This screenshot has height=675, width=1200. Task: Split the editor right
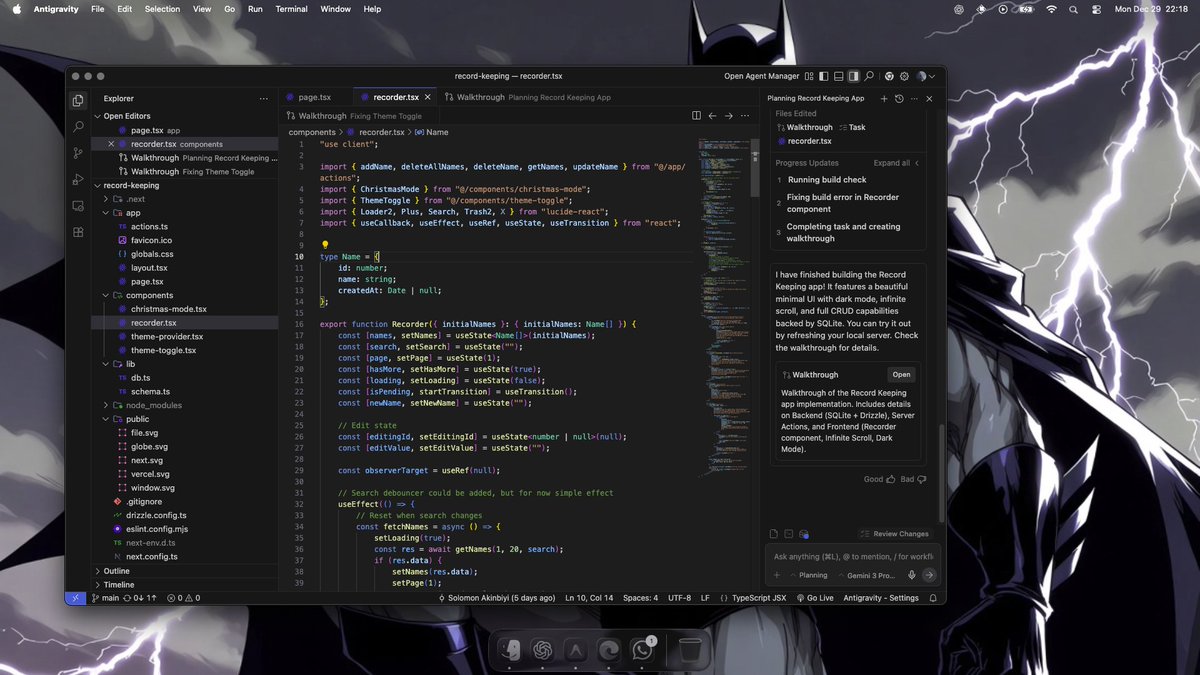click(696, 116)
